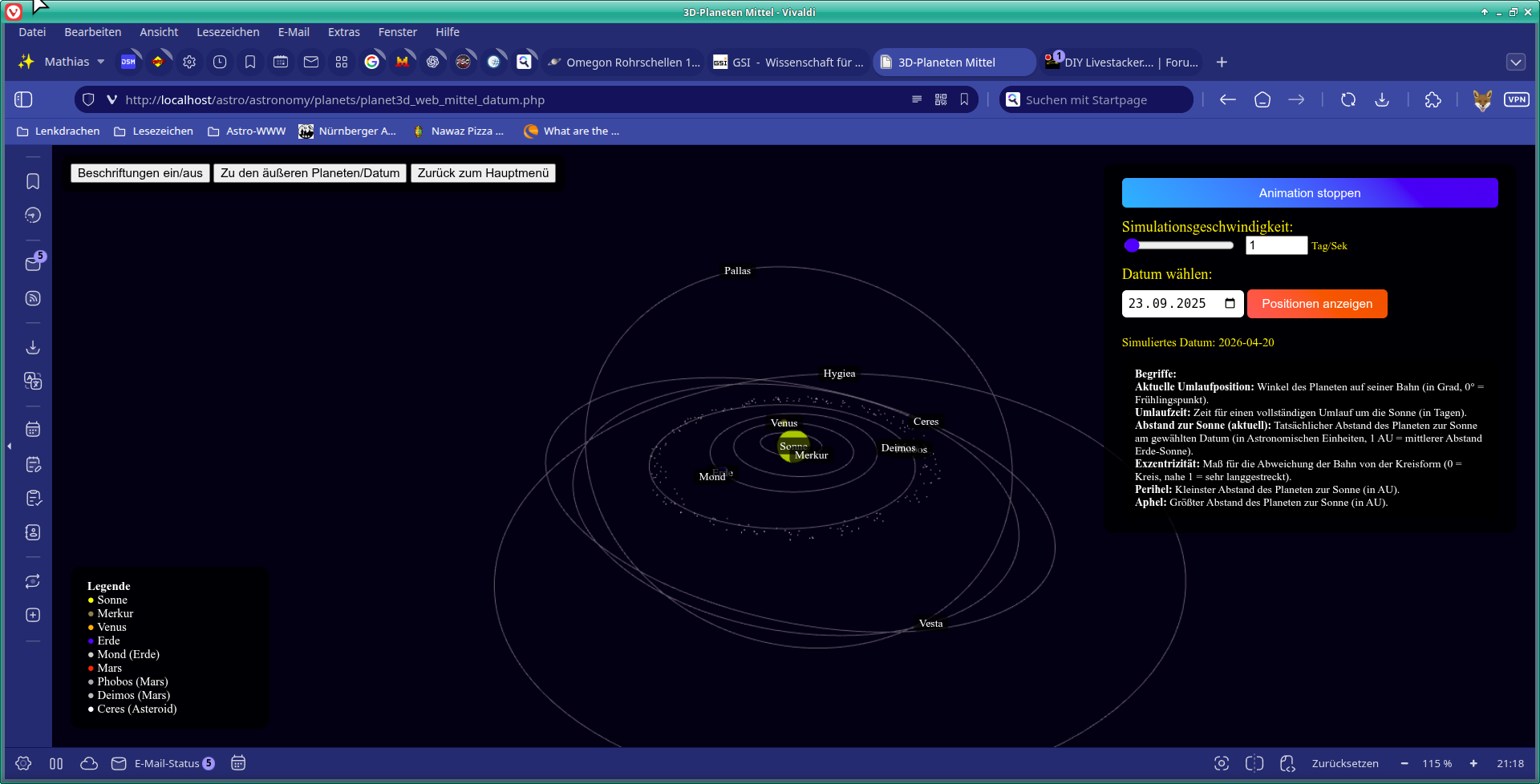Toggle the VPN button
The width and height of the screenshot is (1540, 784).
1517,99
